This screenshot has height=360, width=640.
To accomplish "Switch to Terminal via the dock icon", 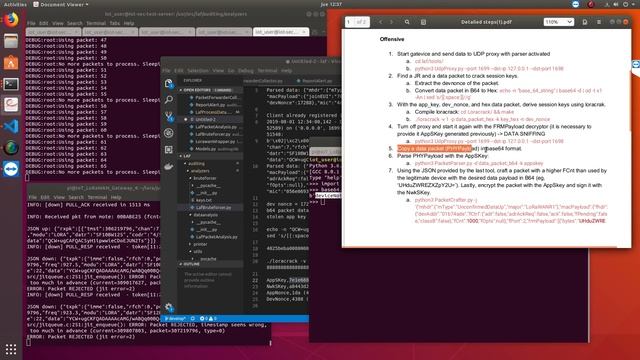I will pos(11,84).
